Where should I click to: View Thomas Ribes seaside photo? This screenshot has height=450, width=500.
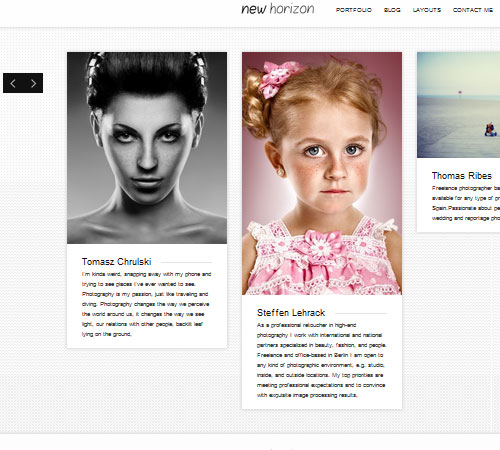tap(458, 105)
